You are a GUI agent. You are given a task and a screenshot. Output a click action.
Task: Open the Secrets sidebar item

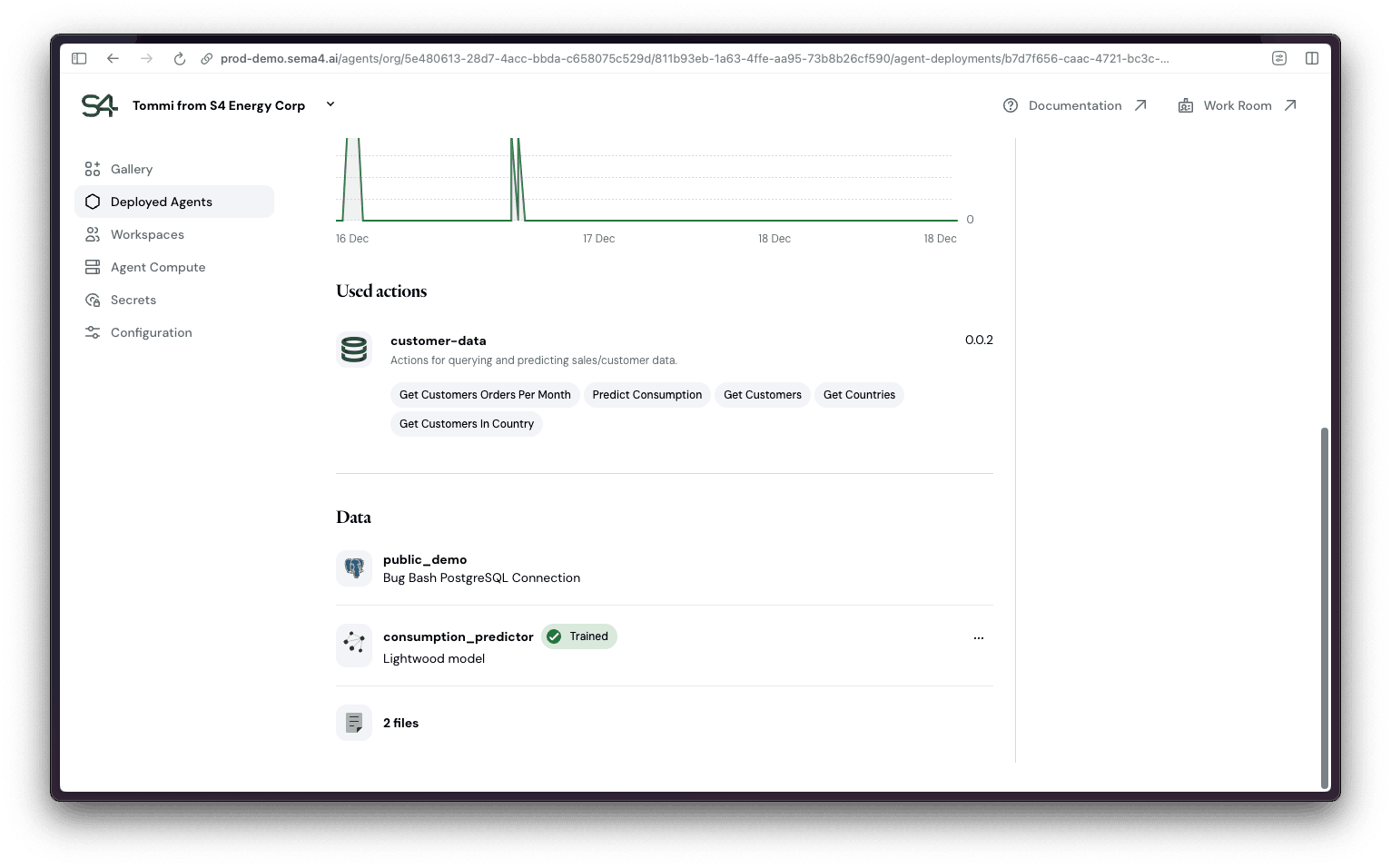click(x=133, y=300)
